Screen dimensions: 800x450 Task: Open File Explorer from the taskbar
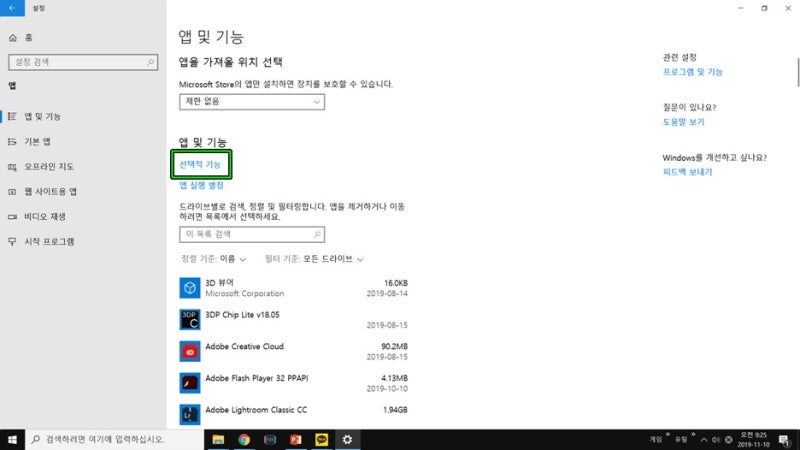(218, 439)
